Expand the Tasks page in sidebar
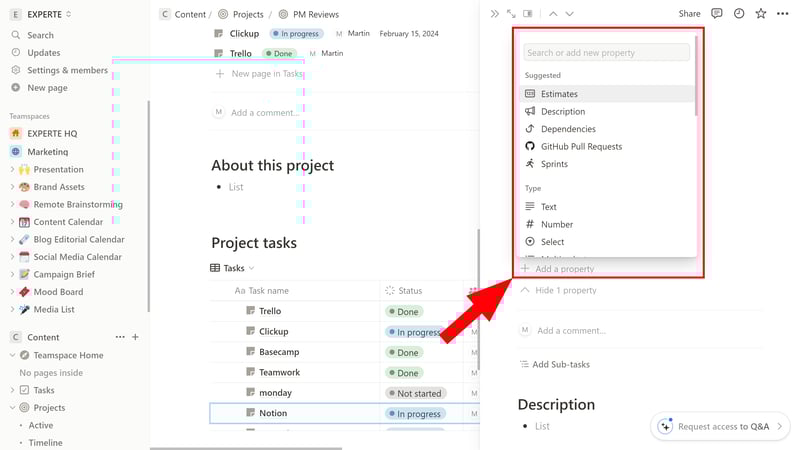This screenshot has height=450, width=800. 12,390
